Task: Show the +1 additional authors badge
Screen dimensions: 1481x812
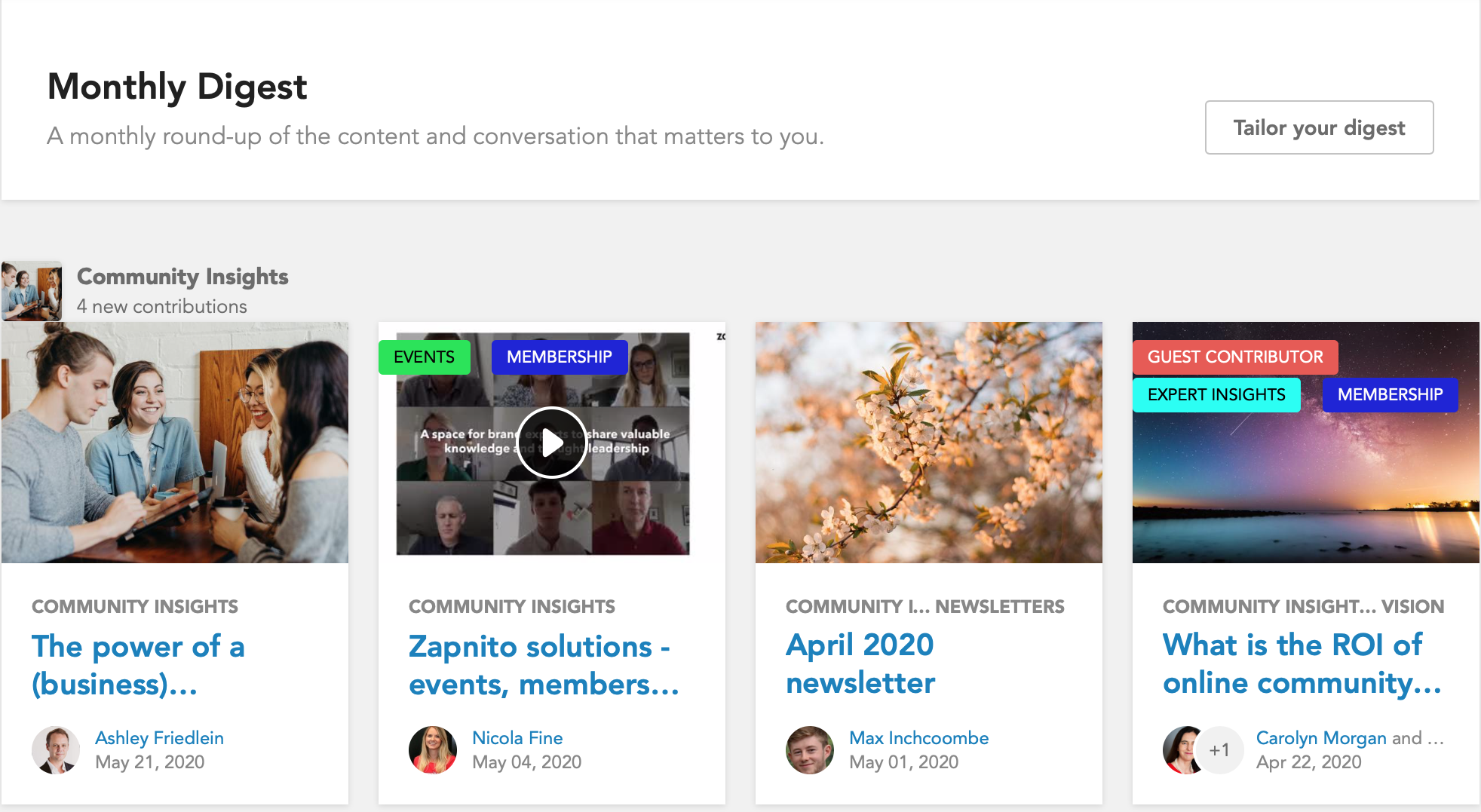Action: (x=1219, y=750)
